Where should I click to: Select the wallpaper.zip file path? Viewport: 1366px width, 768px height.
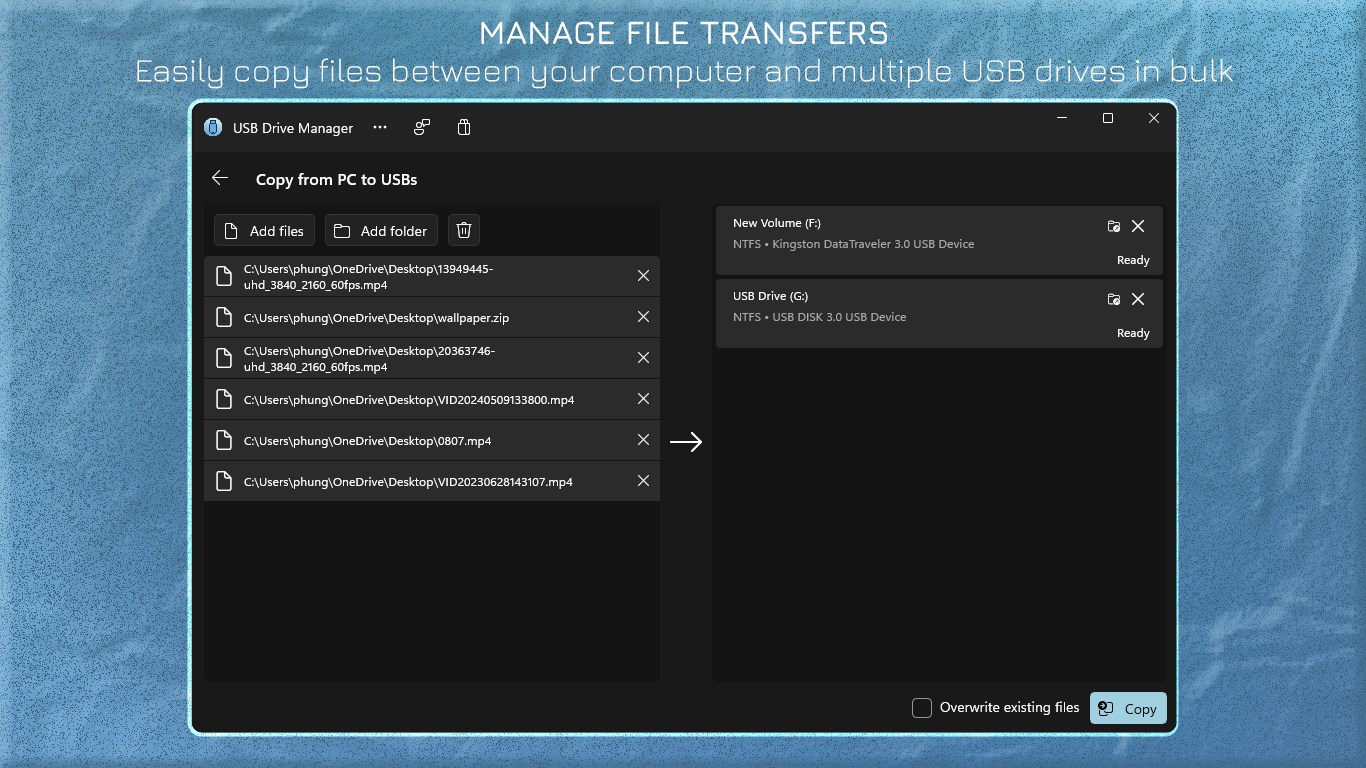[377, 318]
